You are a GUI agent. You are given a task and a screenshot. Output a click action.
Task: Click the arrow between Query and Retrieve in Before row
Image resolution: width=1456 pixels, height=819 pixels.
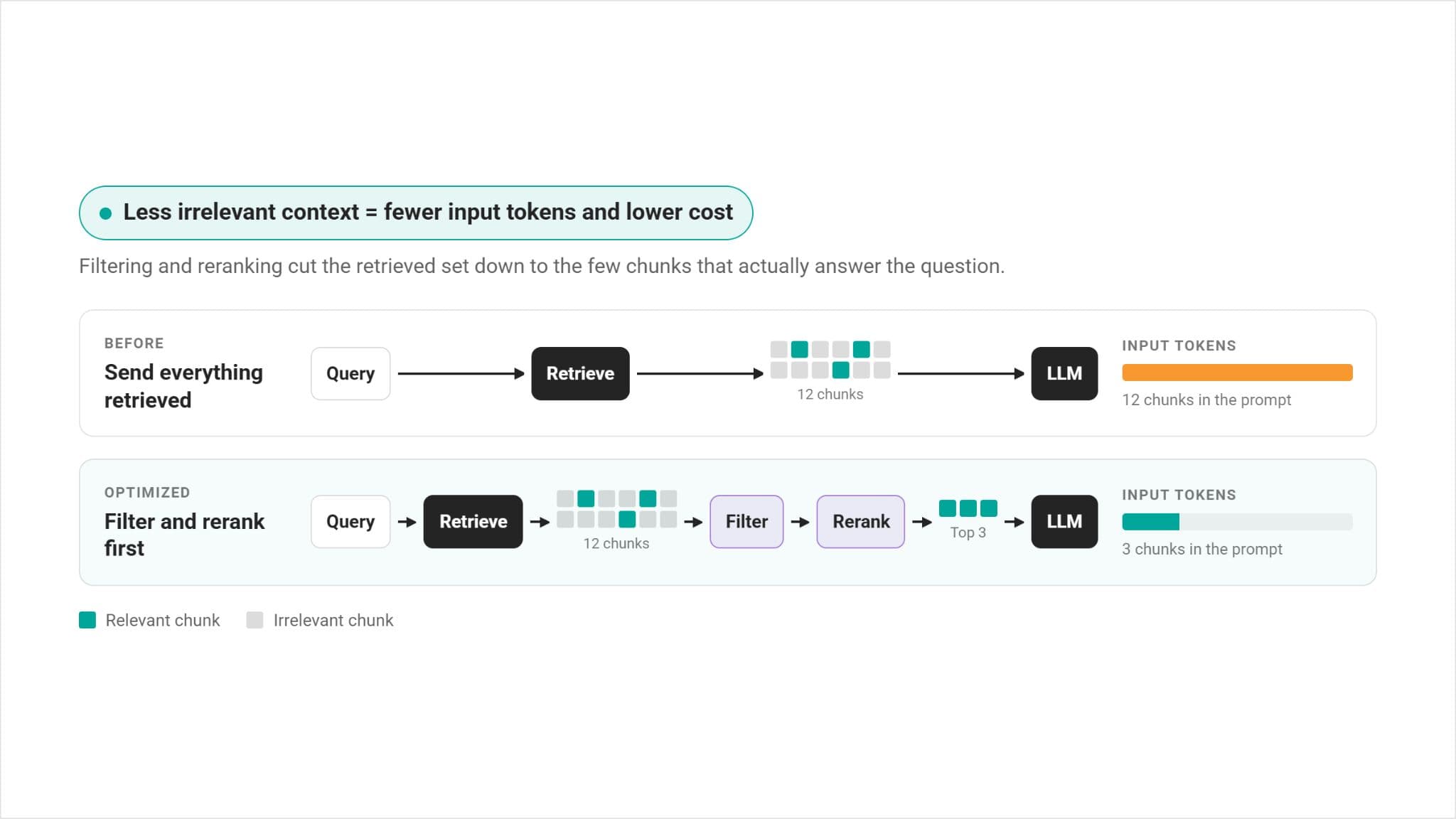[x=461, y=374]
